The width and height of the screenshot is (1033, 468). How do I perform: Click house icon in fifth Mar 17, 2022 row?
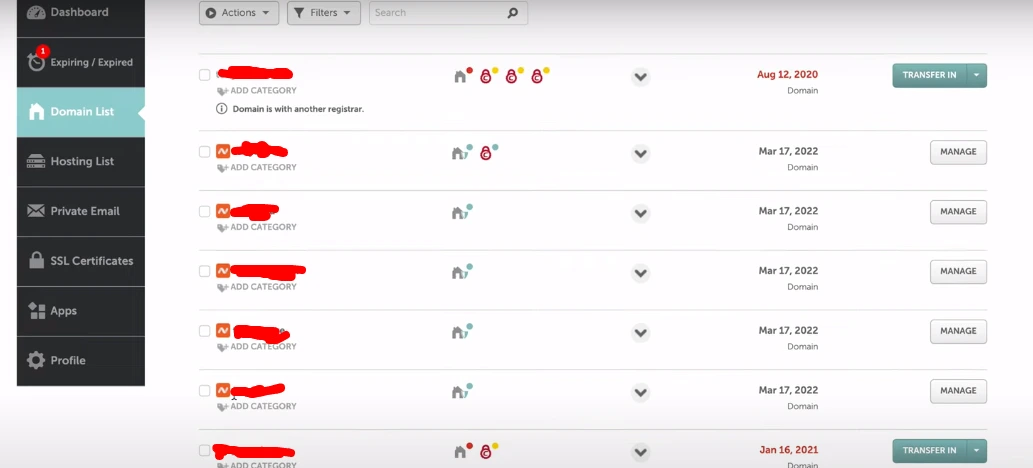coord(460,392)
